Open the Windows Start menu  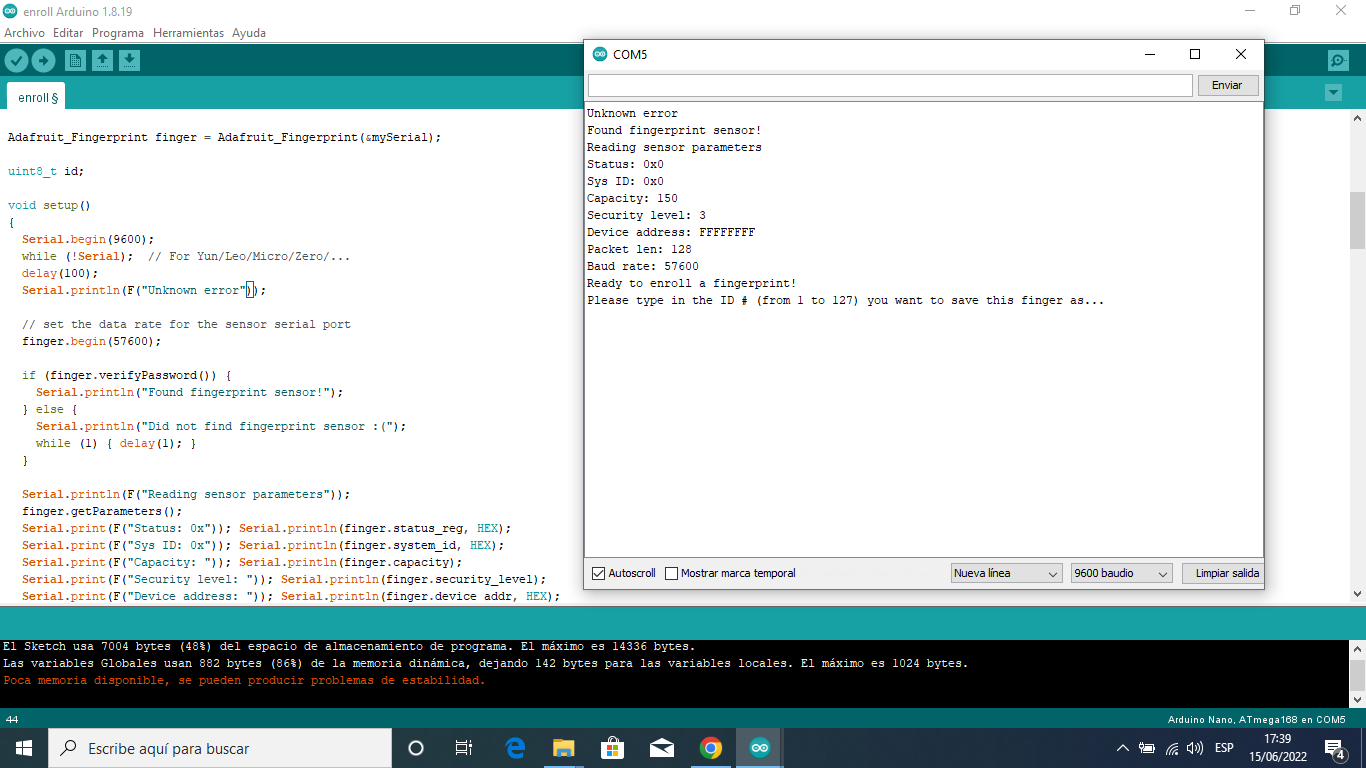24,748
